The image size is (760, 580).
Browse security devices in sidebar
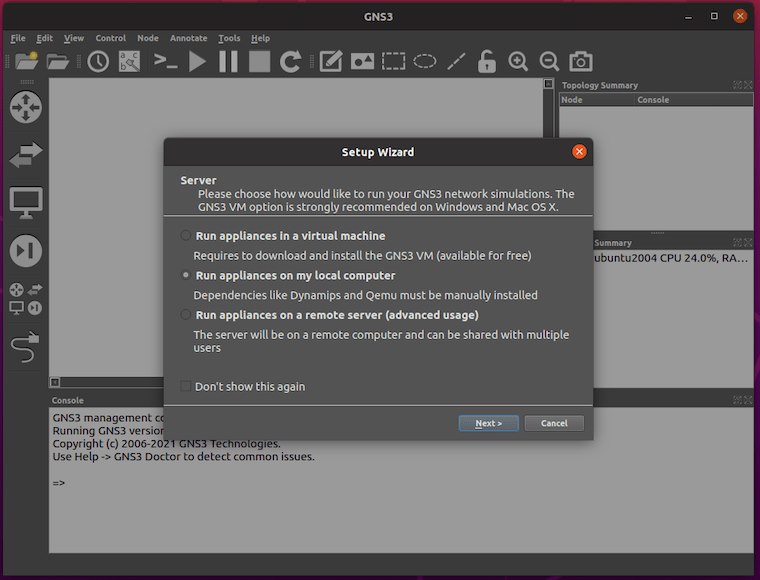point(26,251)
